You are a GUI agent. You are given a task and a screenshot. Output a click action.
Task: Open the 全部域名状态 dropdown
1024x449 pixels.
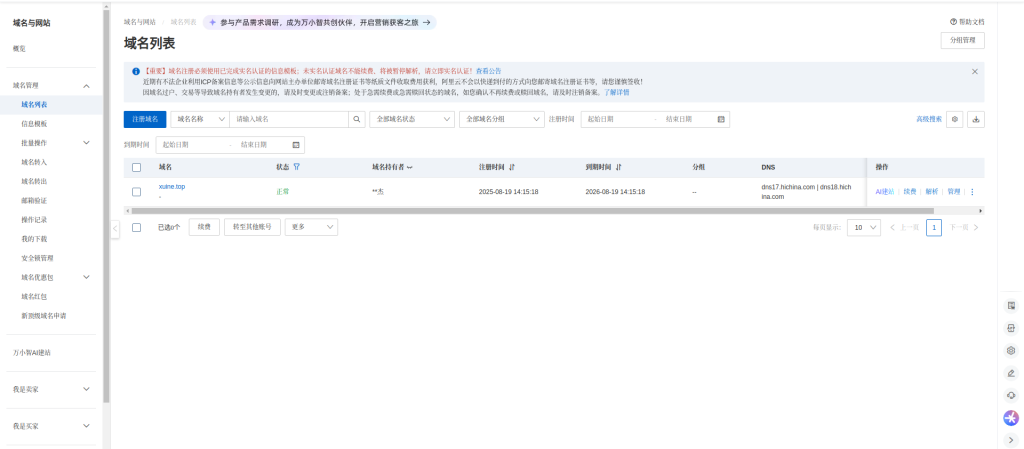tap(411, 119)
